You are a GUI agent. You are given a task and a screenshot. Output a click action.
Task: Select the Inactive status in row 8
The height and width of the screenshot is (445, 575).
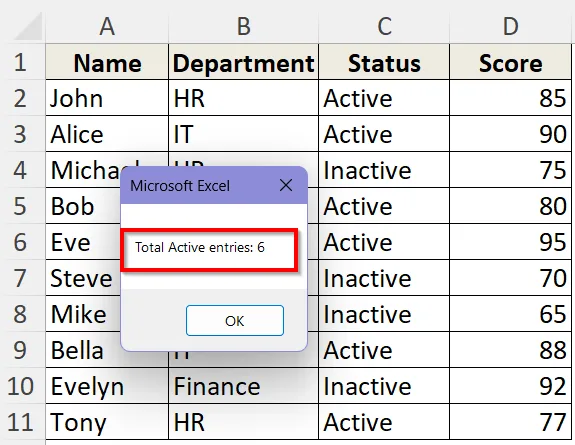pos(384,314)
